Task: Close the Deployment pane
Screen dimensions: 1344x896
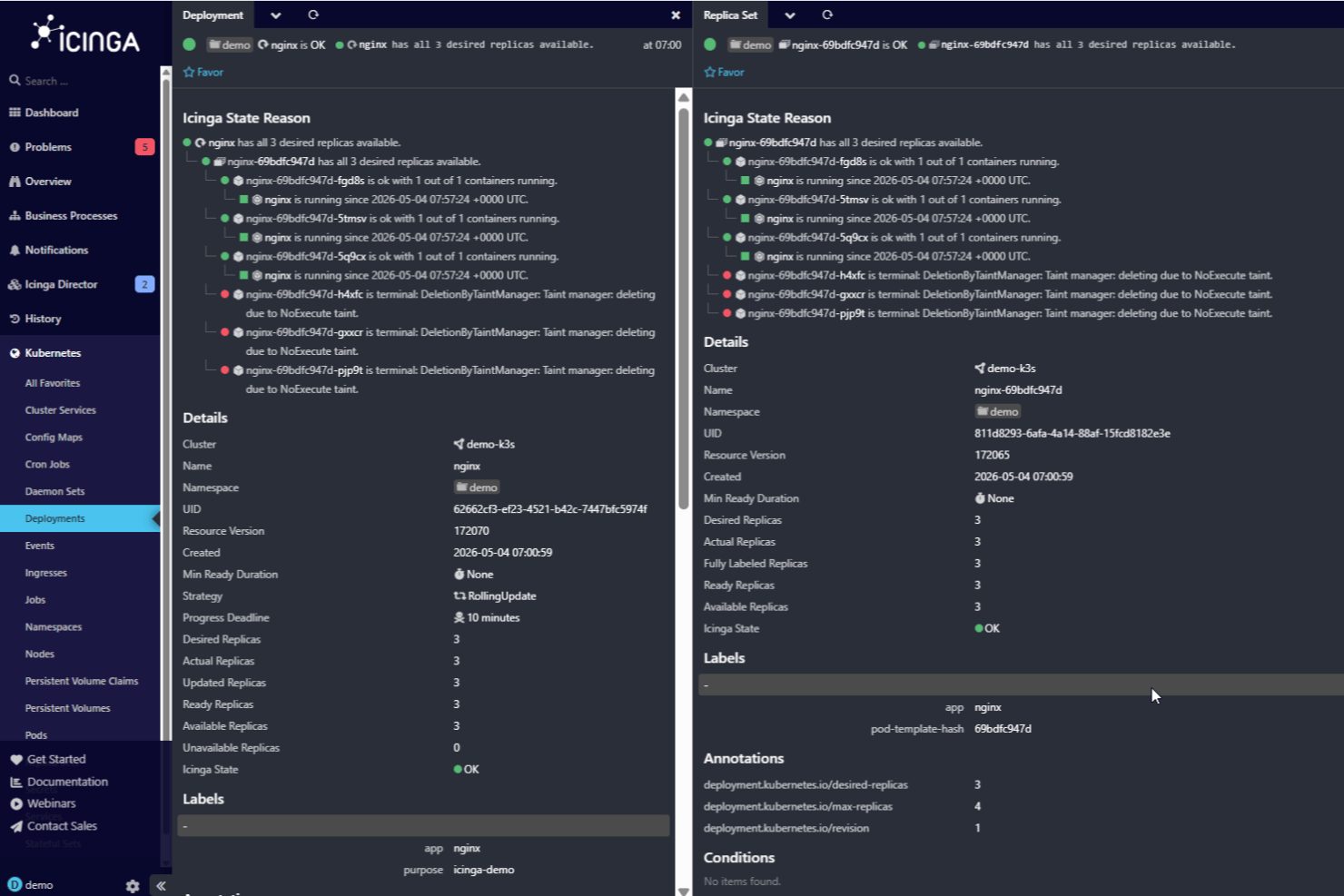Action: (x=676, y=15)
